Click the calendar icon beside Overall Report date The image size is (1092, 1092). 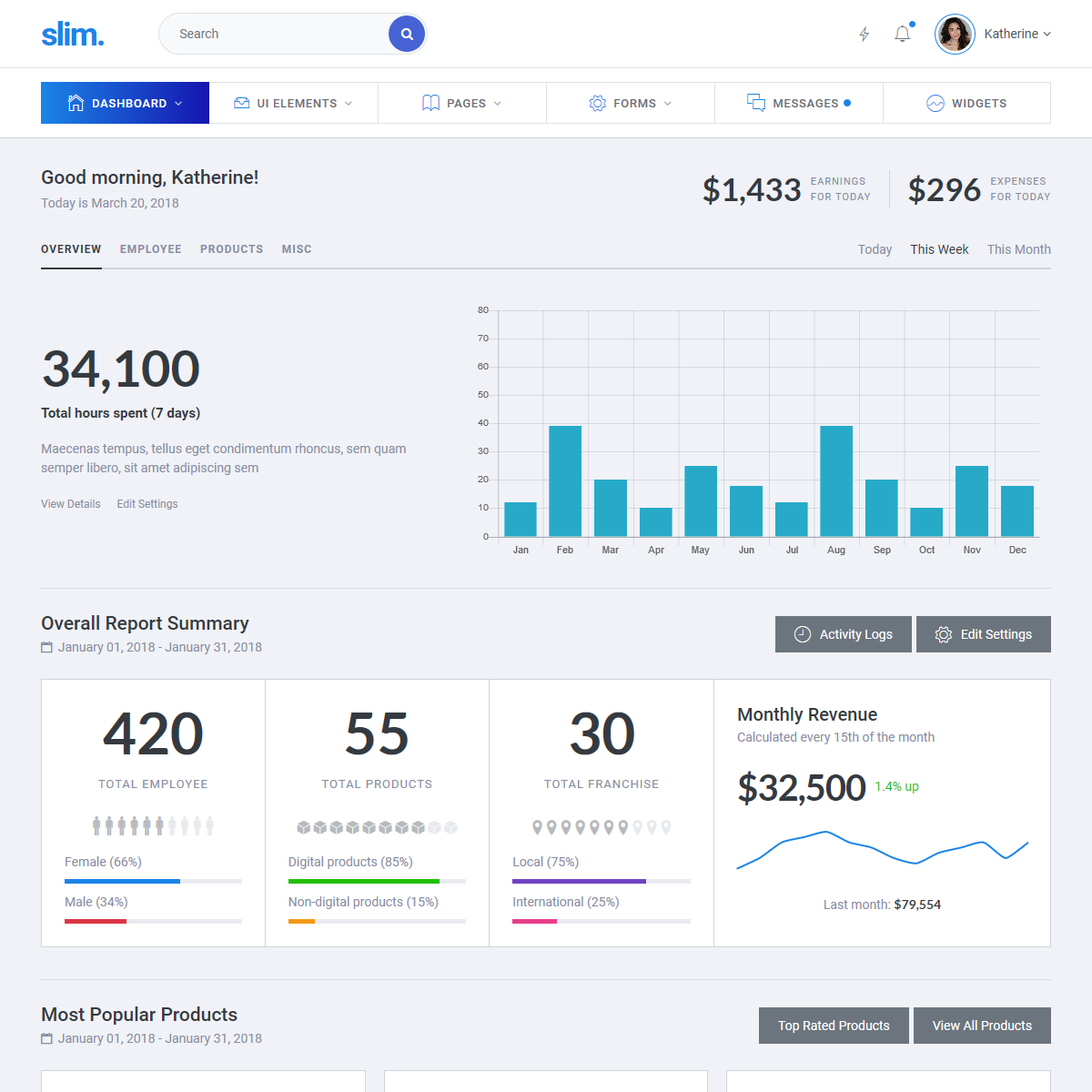coord(46,647)
